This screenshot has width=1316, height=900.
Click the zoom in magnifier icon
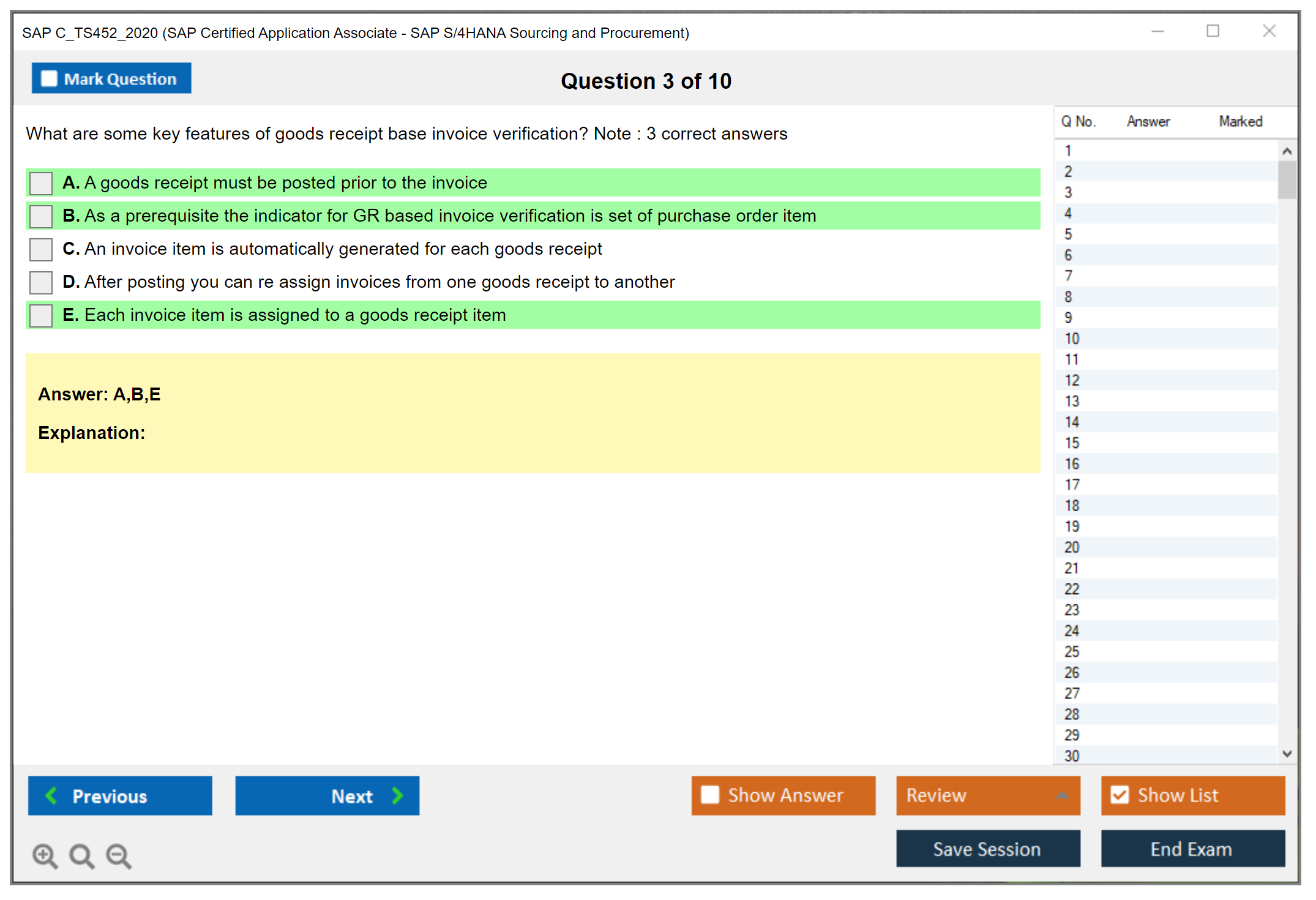(45, 855)
